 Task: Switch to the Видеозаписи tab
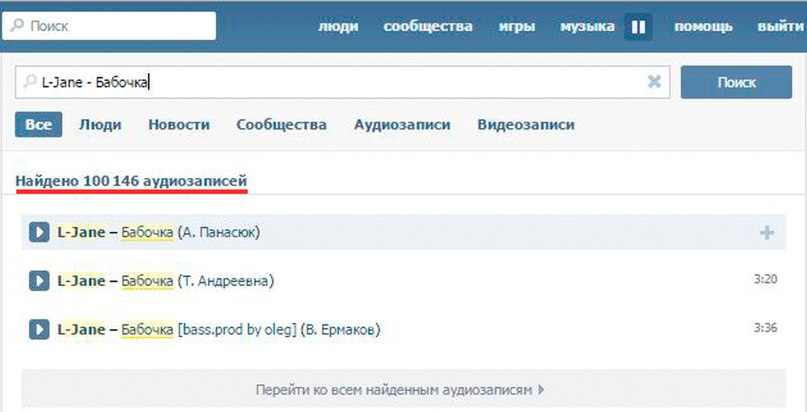pyautogui.click(x=526, y=125)
